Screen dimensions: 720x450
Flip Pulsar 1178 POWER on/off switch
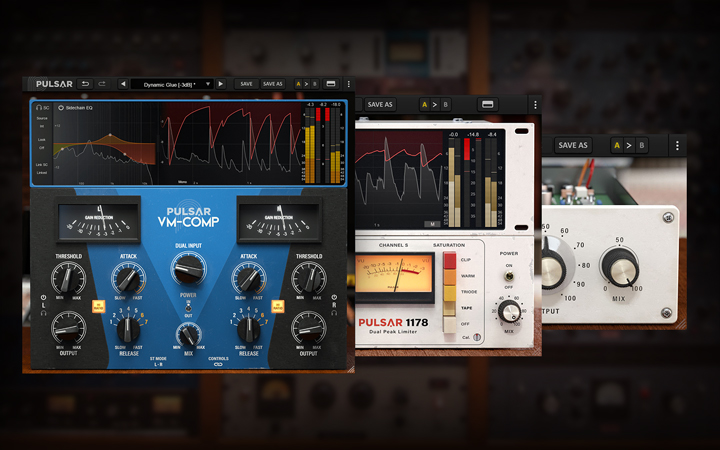click(x=509, y=276)
